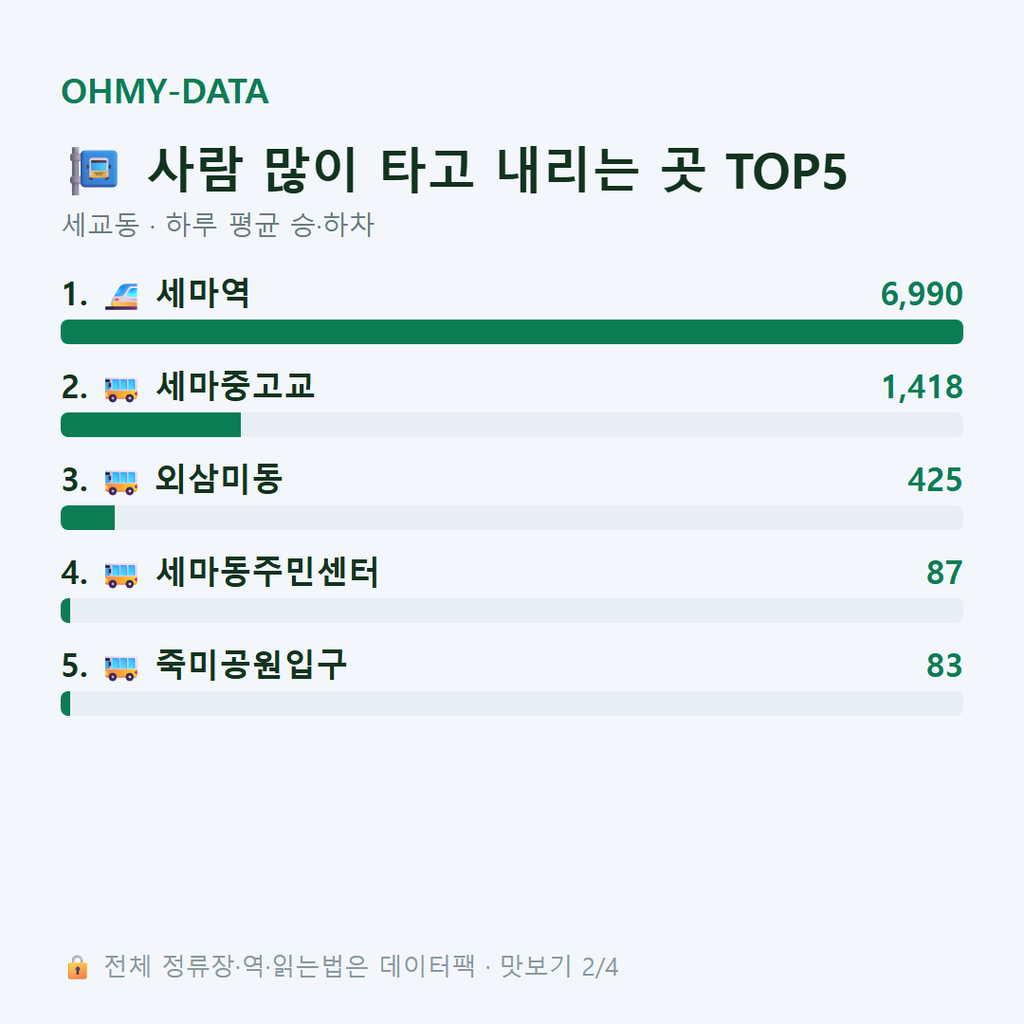This screenshot has width=1024, height=1024.
Task: Click the 1,418 ridership value
Action: coord(922,387)
